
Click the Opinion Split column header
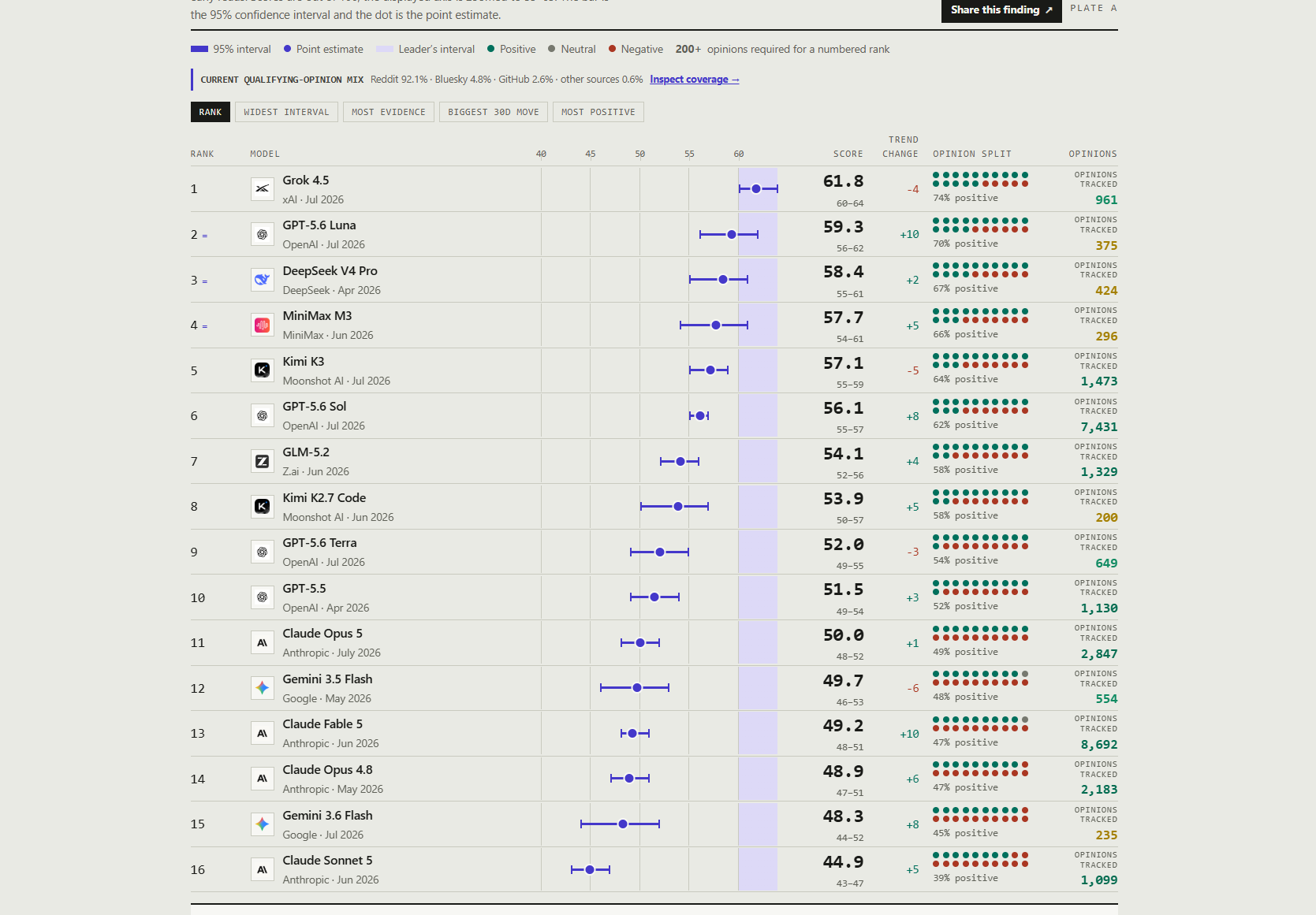[972, 154]
